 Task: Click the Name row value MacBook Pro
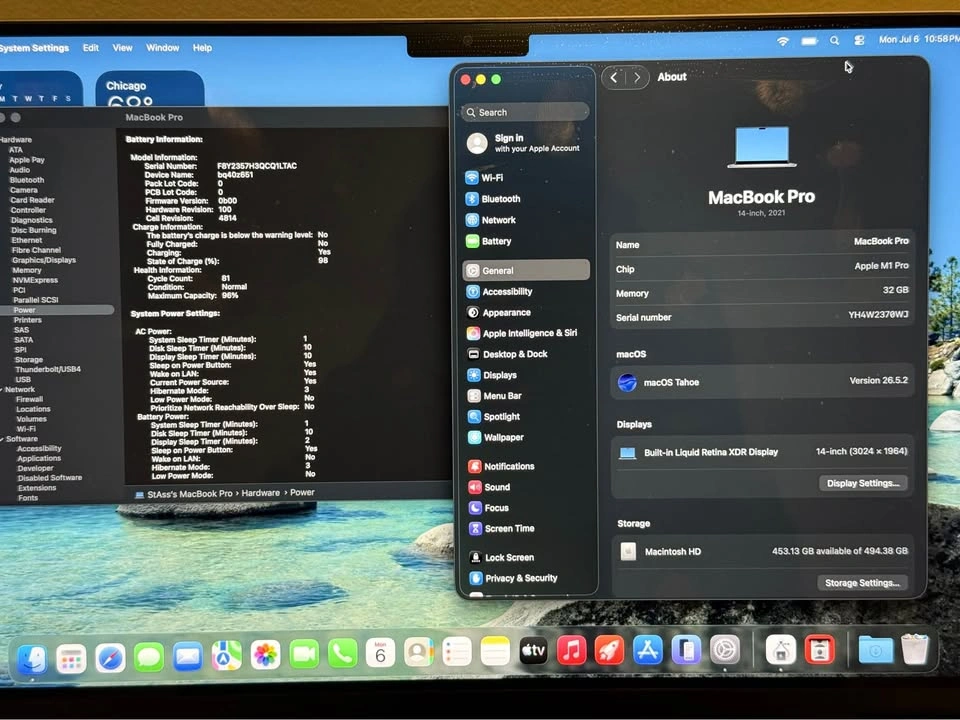tap(881, 241)
